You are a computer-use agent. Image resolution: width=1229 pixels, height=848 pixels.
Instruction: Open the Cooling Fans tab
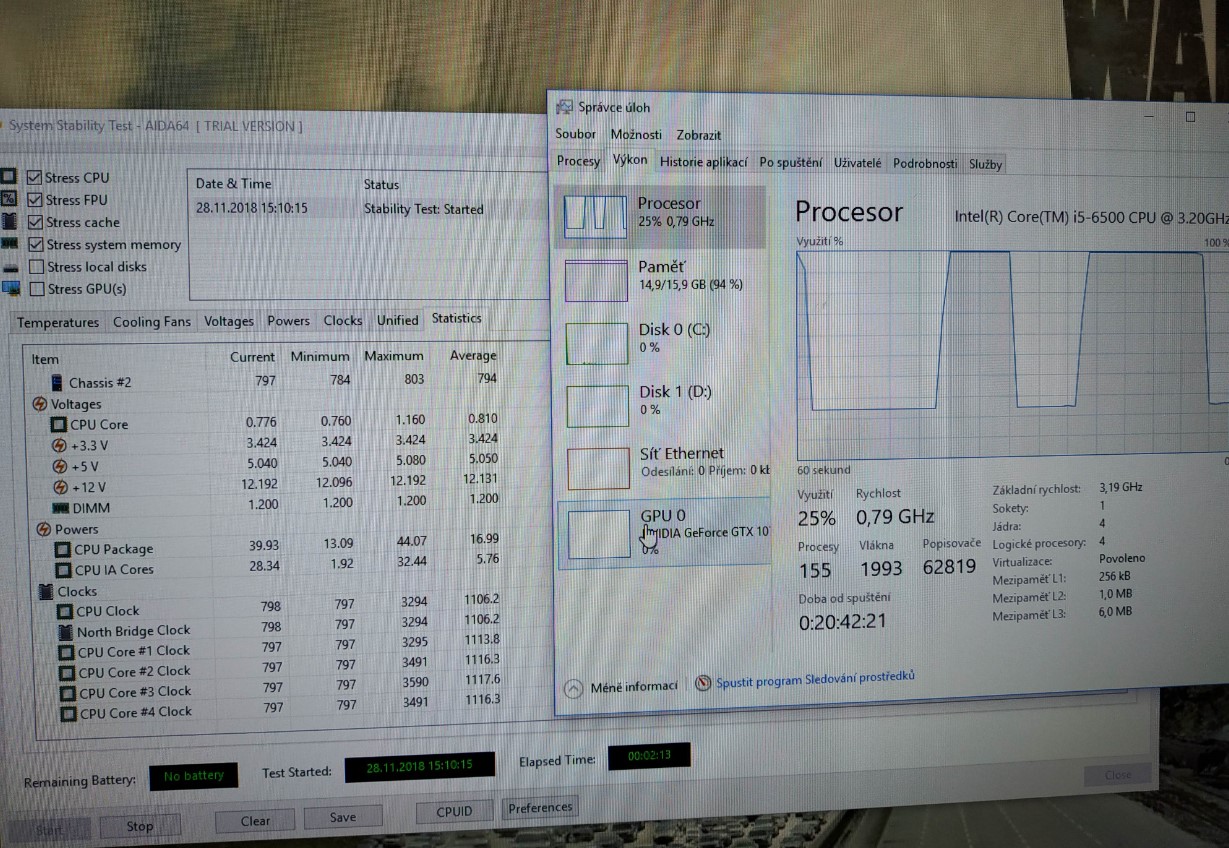(152, 322)
